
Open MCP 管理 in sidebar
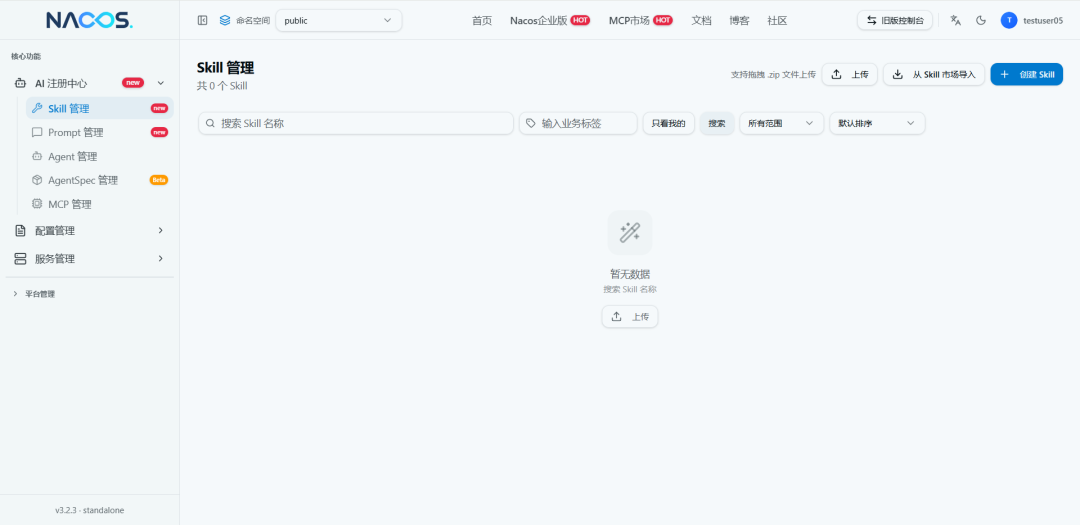tap(100, 204)
